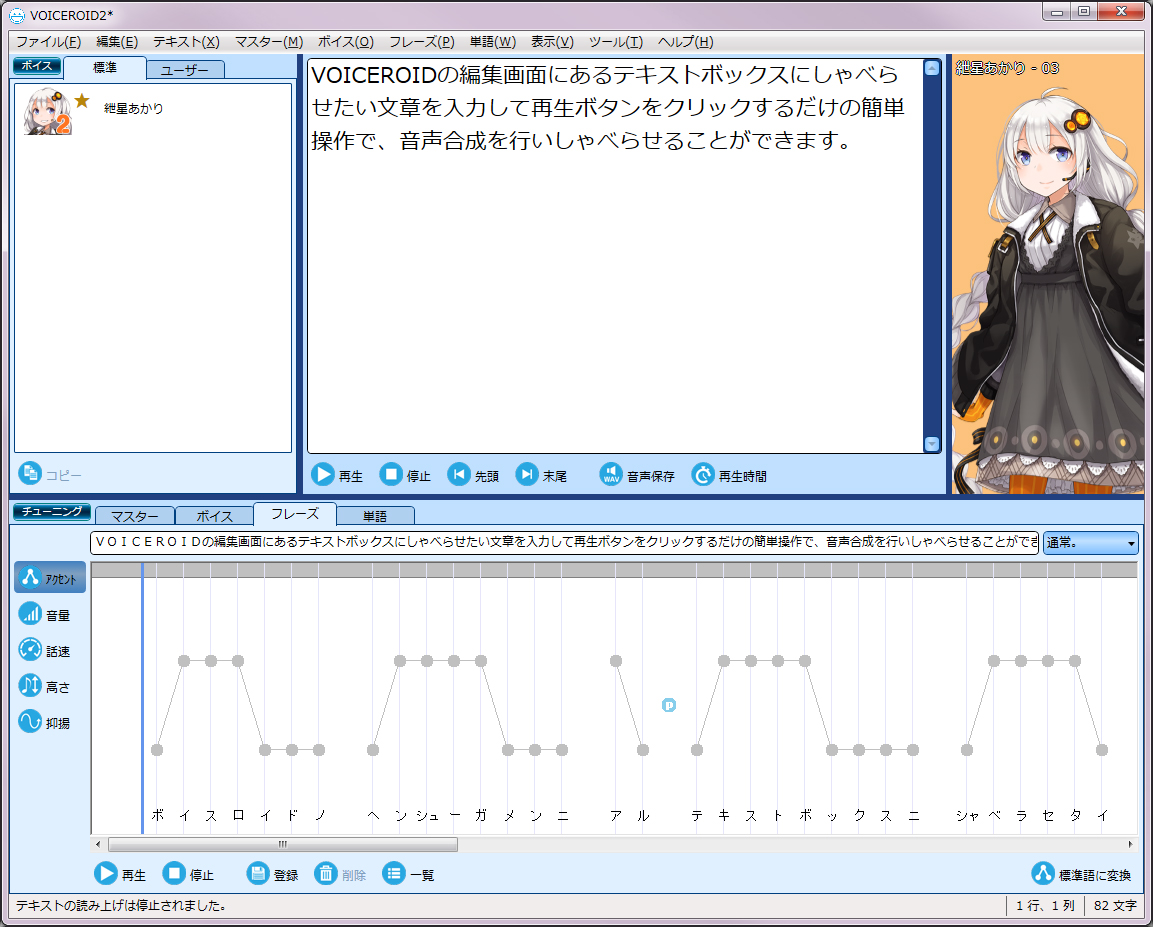1153x927 pixels.
Task: Toggle the accent point above ド
Action: pyautogui.click(x=292, y=750)
